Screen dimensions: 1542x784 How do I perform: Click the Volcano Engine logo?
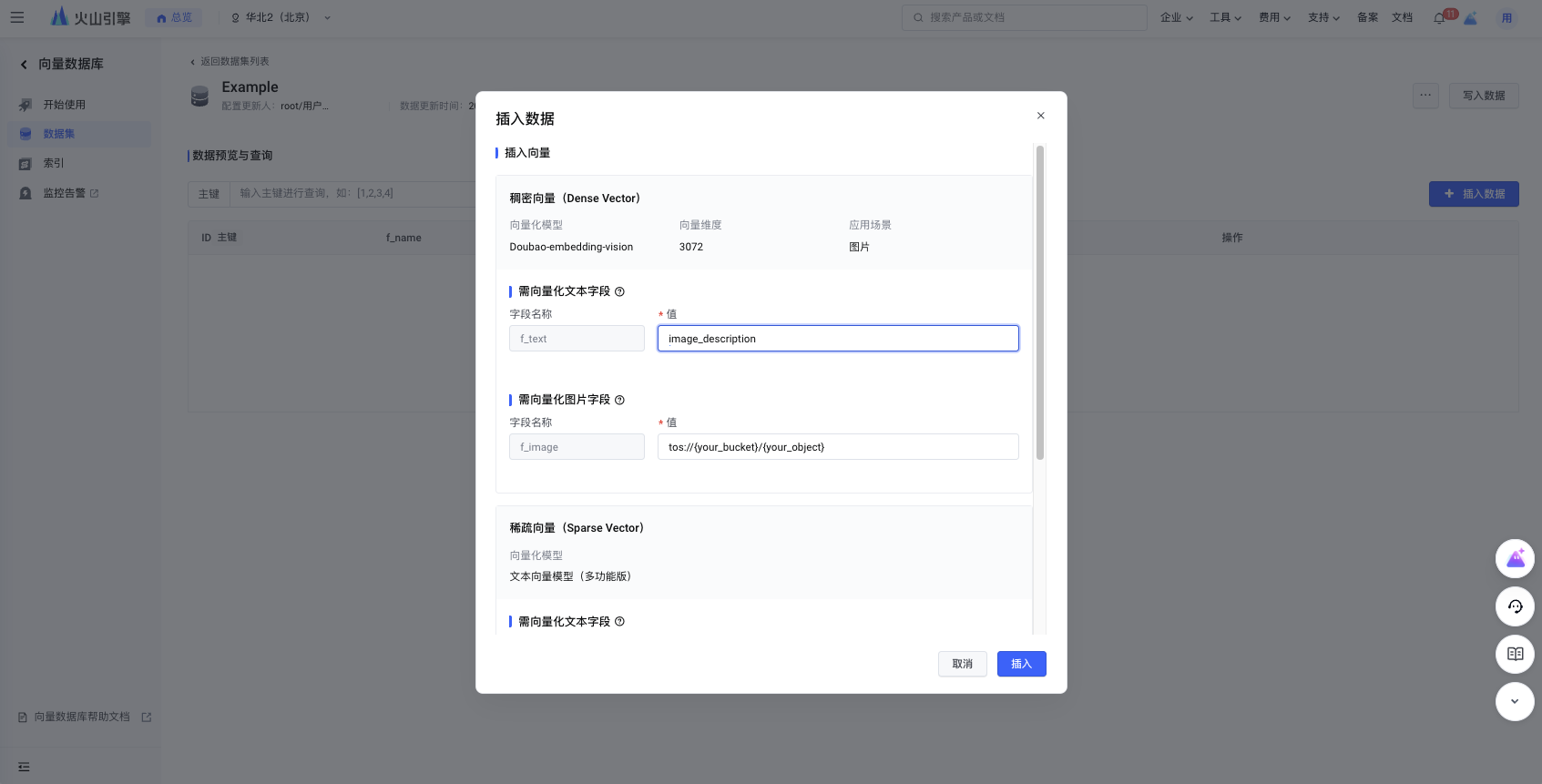point(90,17)
